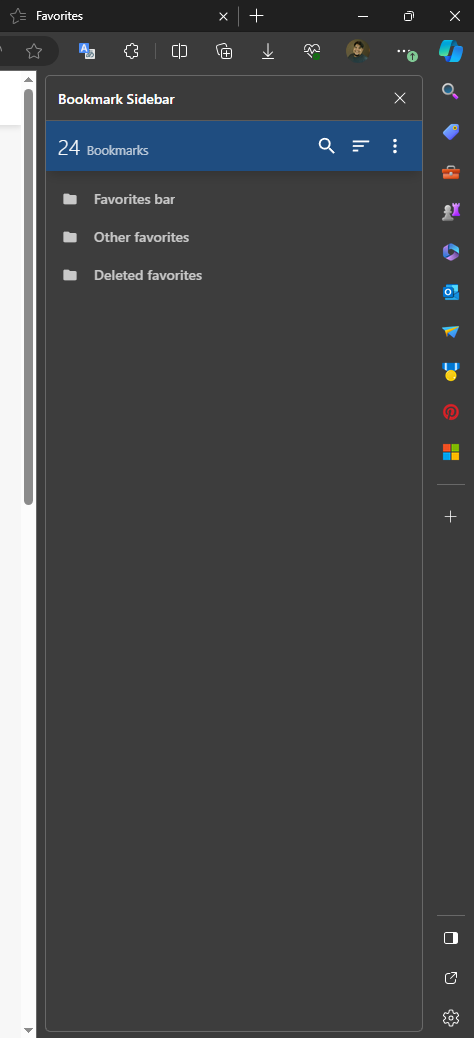Open Copilot from the toolbar
The image size is (474, 1038).
tap(451, 51)
